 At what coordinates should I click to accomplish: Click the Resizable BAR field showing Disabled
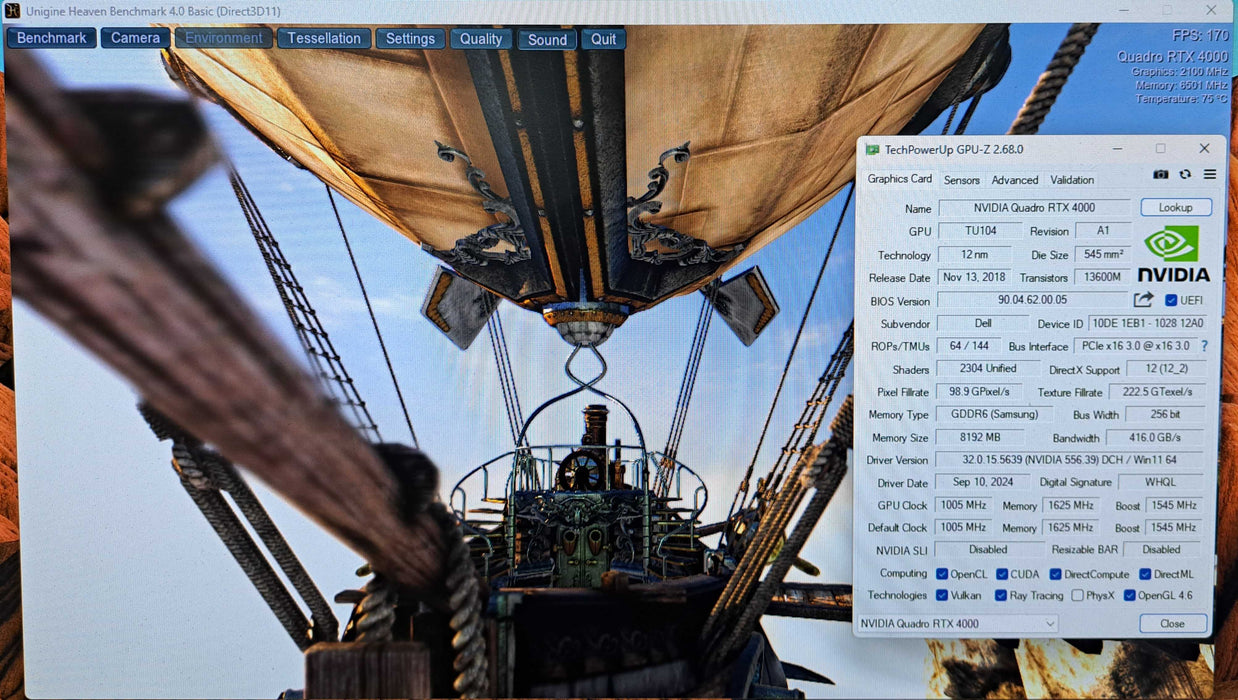[1162, 549]
